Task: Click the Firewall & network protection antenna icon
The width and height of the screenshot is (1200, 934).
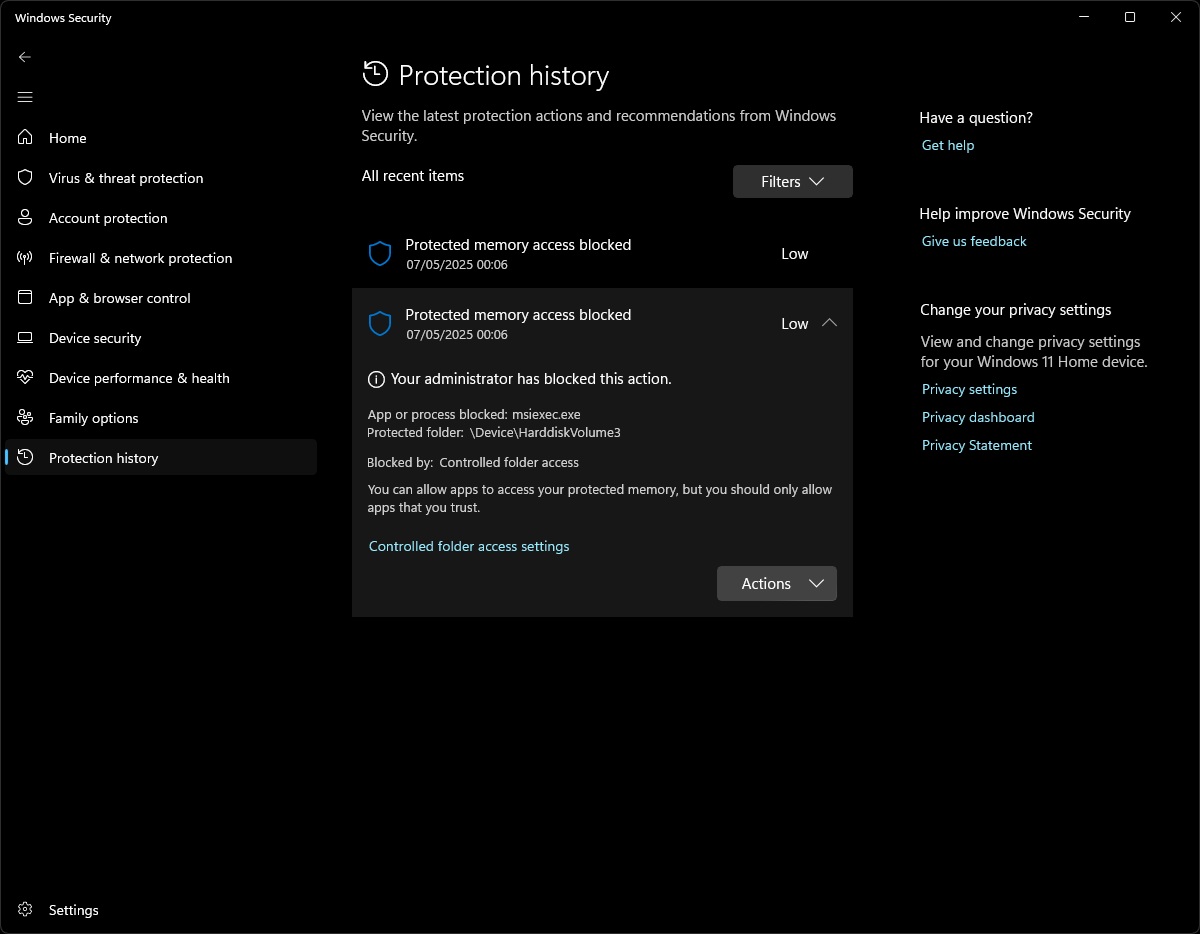Action: [26, 258]
